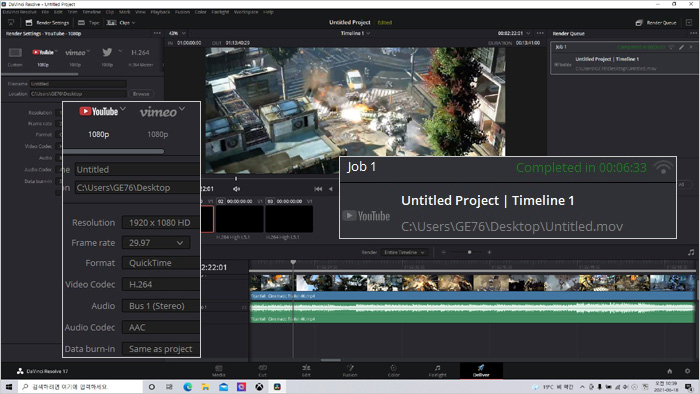Click the Deliver page tab
The image size is (700, 394).
(481, 371)
